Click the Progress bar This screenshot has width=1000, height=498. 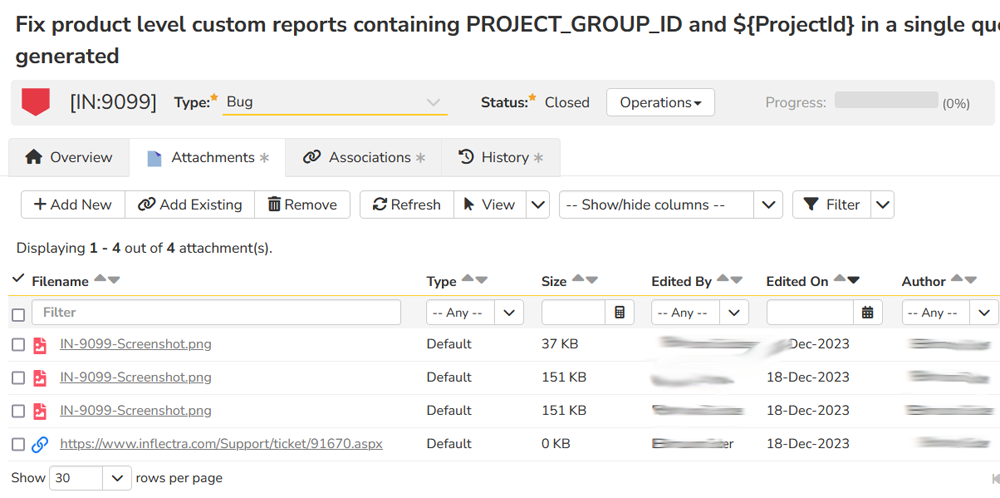point(886,101)
